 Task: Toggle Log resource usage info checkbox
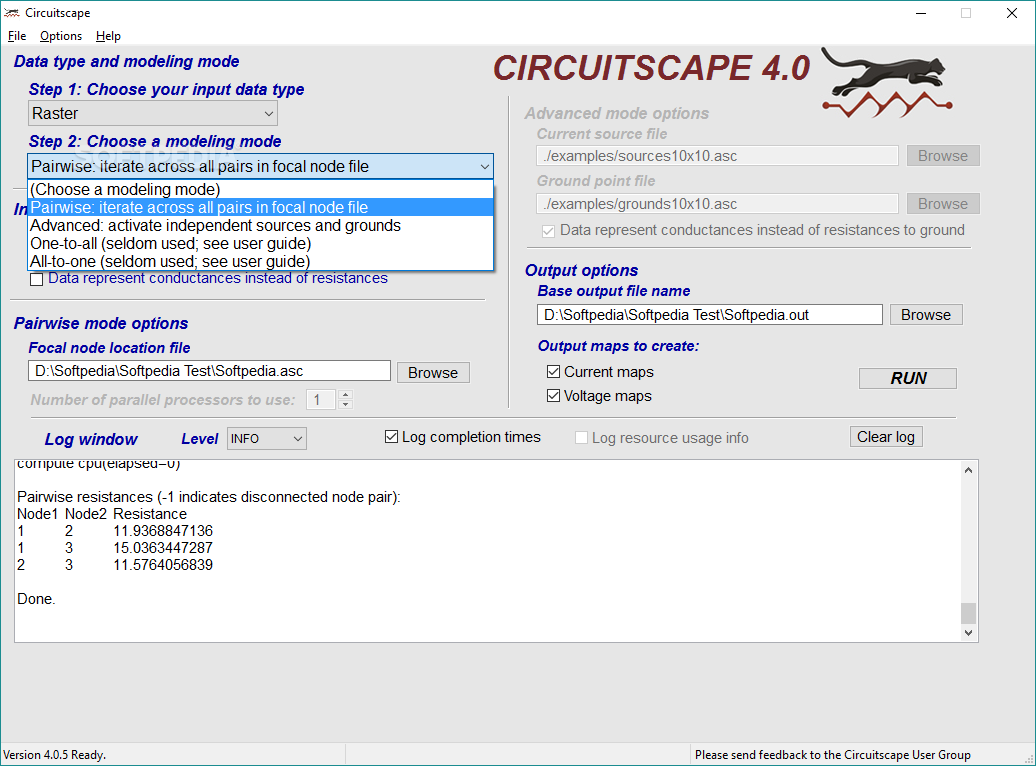(x=581, y=438)
